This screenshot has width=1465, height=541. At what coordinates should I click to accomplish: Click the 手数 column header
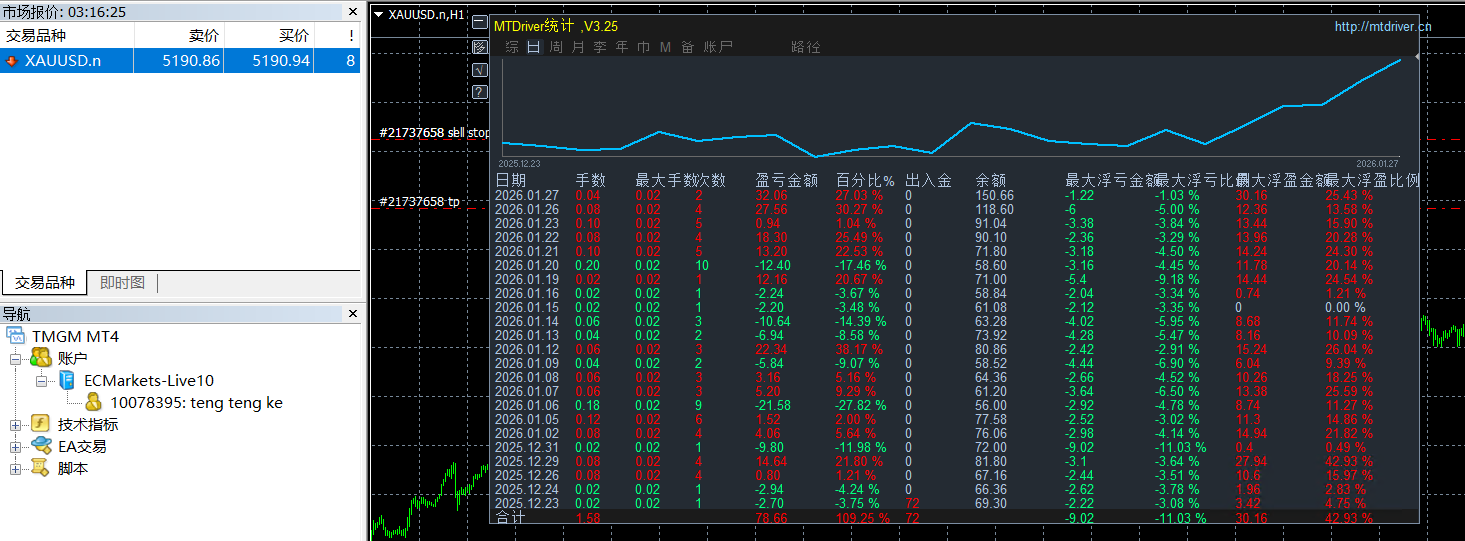pos(591,181)
